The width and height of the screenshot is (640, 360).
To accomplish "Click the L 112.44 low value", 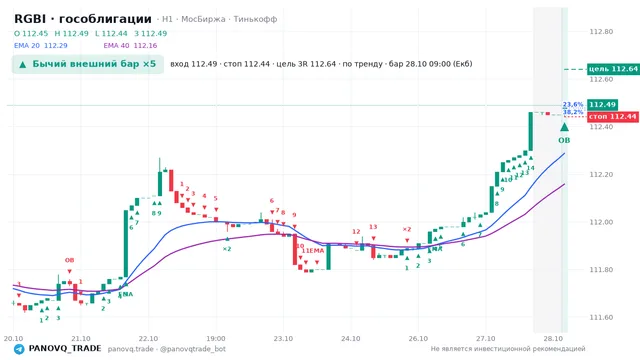I will point(111,33).
